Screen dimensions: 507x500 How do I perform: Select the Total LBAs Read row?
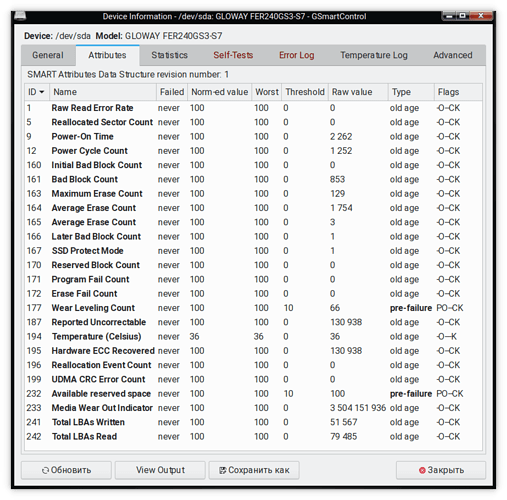(253, 437)
